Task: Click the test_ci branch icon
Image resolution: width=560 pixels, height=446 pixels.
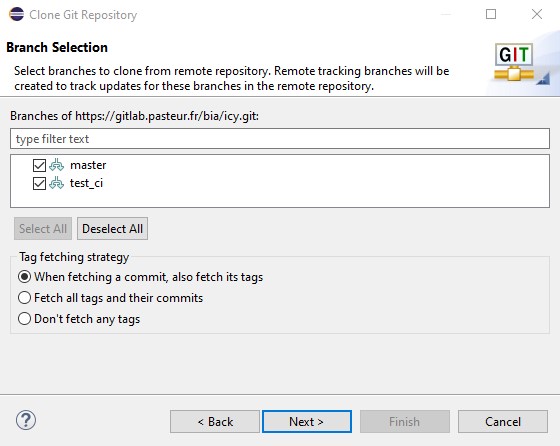Action: (56, 183)
